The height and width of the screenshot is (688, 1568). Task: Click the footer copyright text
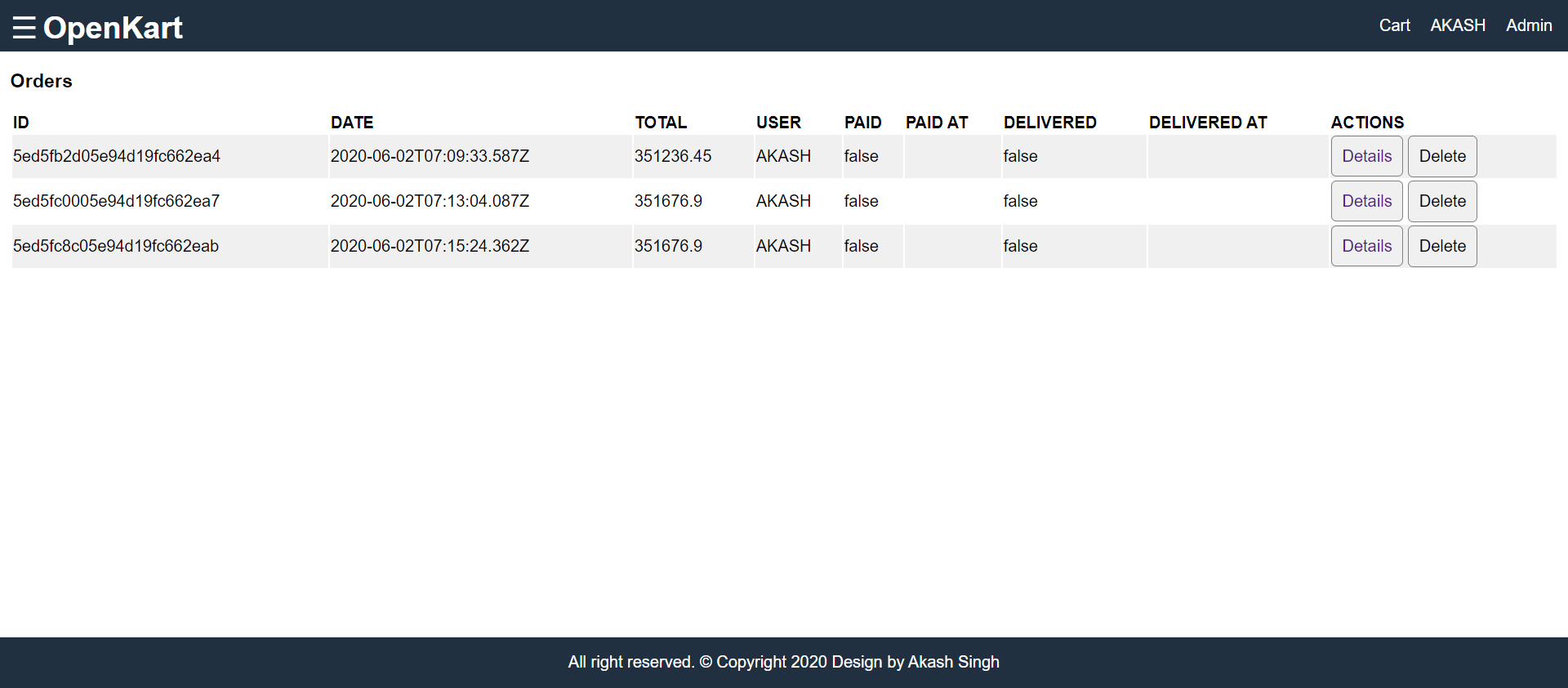tap(784, 662)
